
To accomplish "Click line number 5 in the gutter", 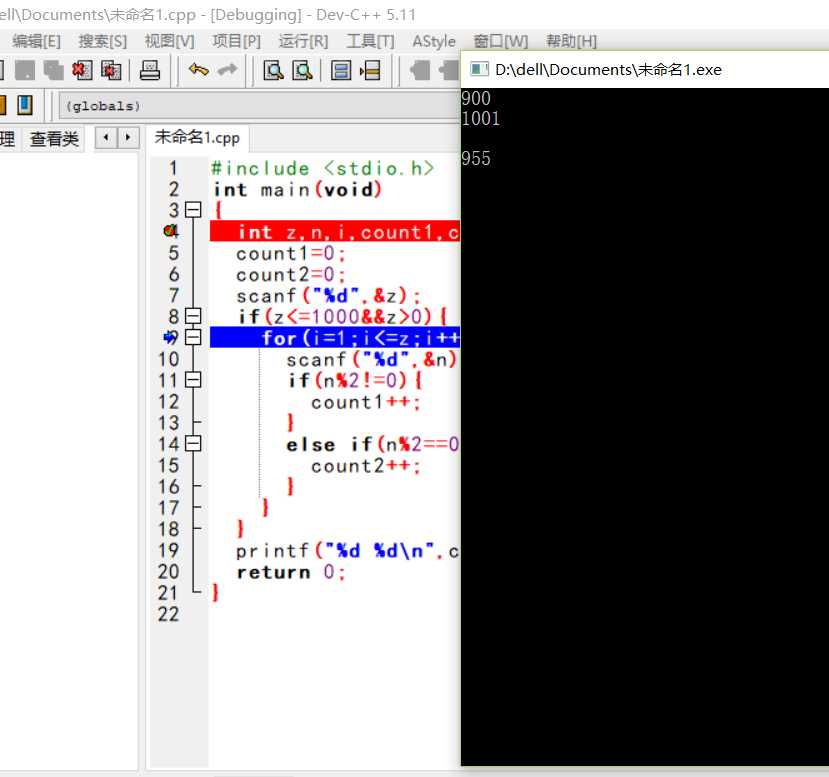I will click(x=173, y=253).
